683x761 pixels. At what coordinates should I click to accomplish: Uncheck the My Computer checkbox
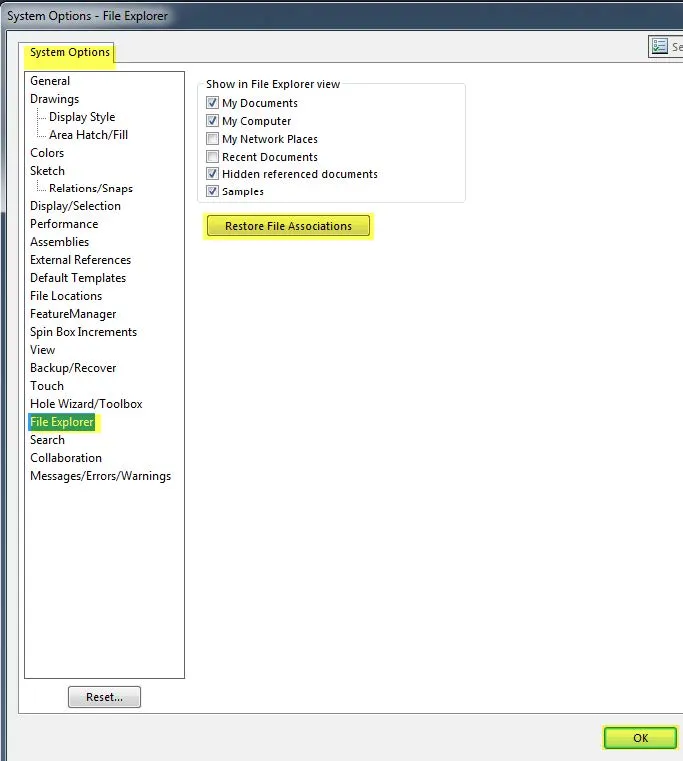click(x=212, y=120)
